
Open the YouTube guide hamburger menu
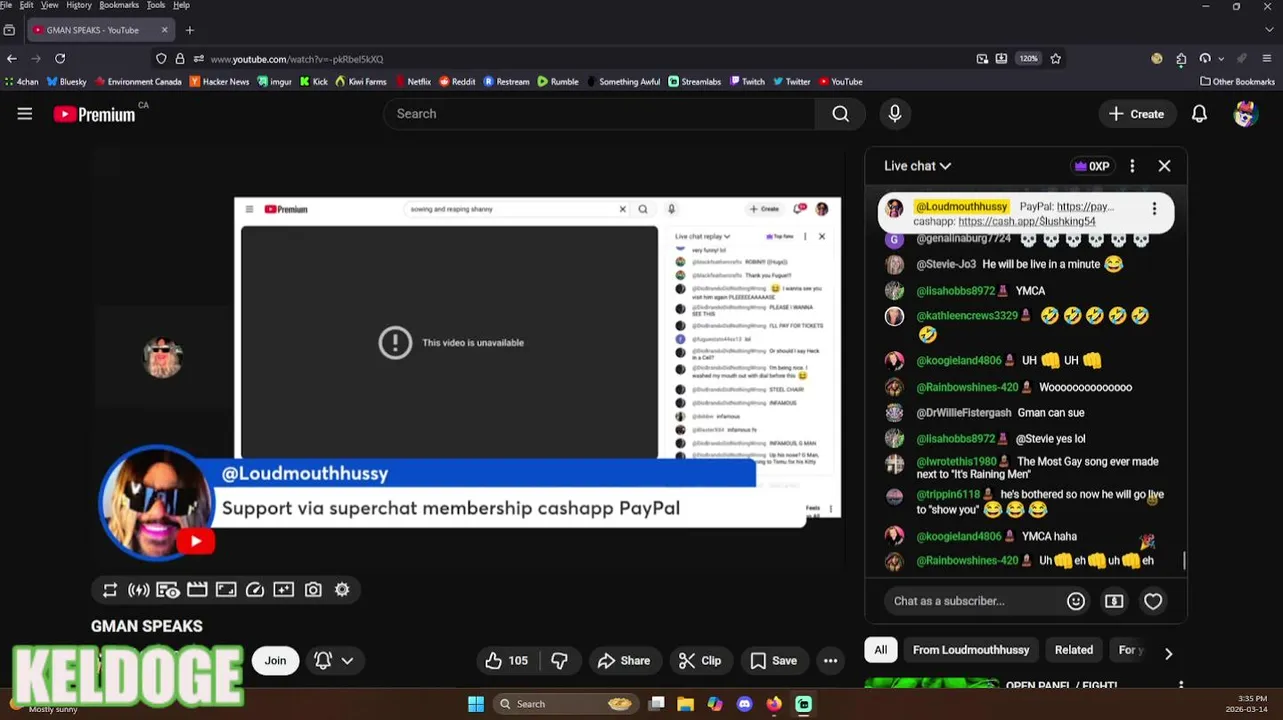point(25,114)
